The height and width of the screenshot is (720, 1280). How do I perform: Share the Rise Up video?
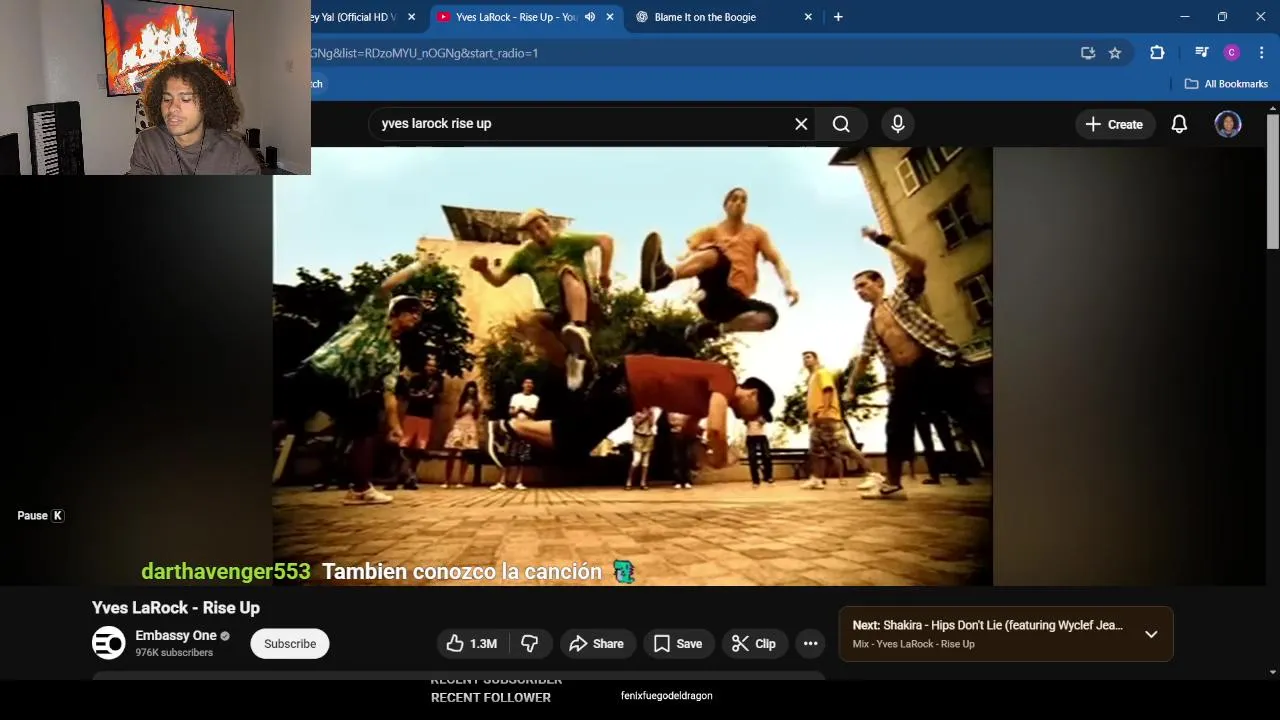(596, 644)
